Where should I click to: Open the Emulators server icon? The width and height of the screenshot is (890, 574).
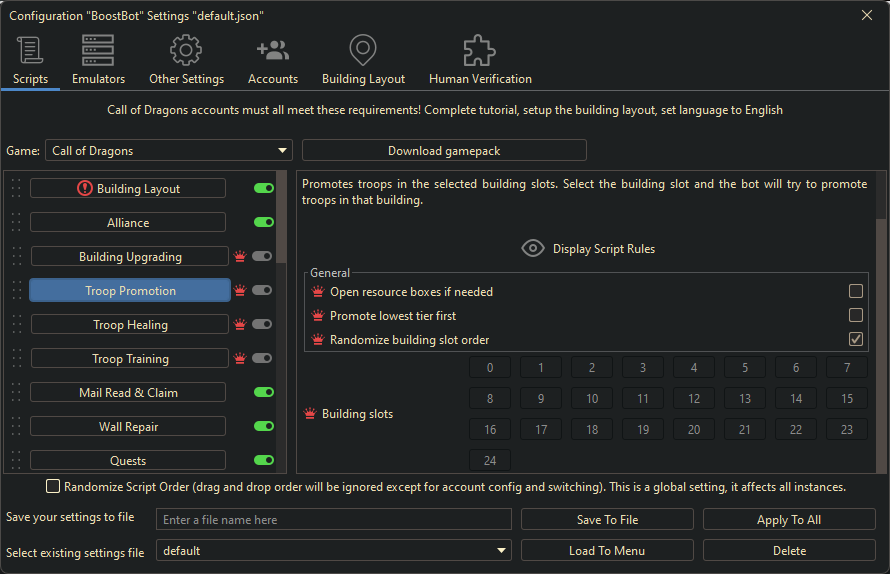(98, 51)
